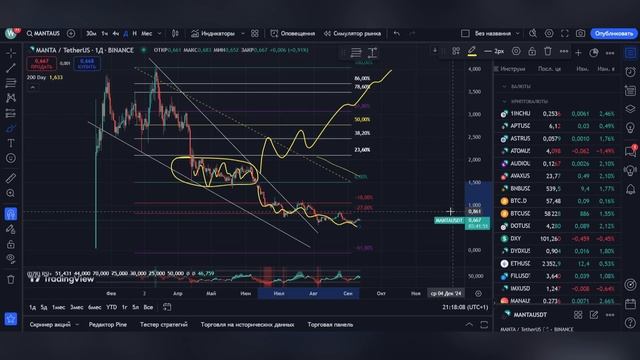The image size is (640, 360).
Task: Collapse the ВАЛЮТЫ watchlist section
Action: click(x=504, y=87)
